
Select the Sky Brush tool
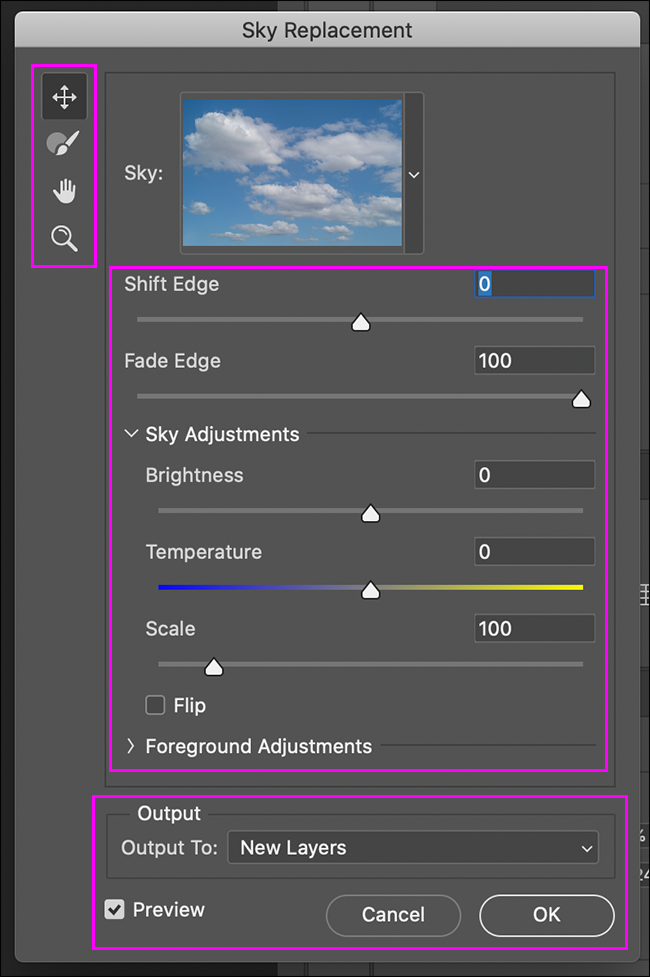point(65,144)
